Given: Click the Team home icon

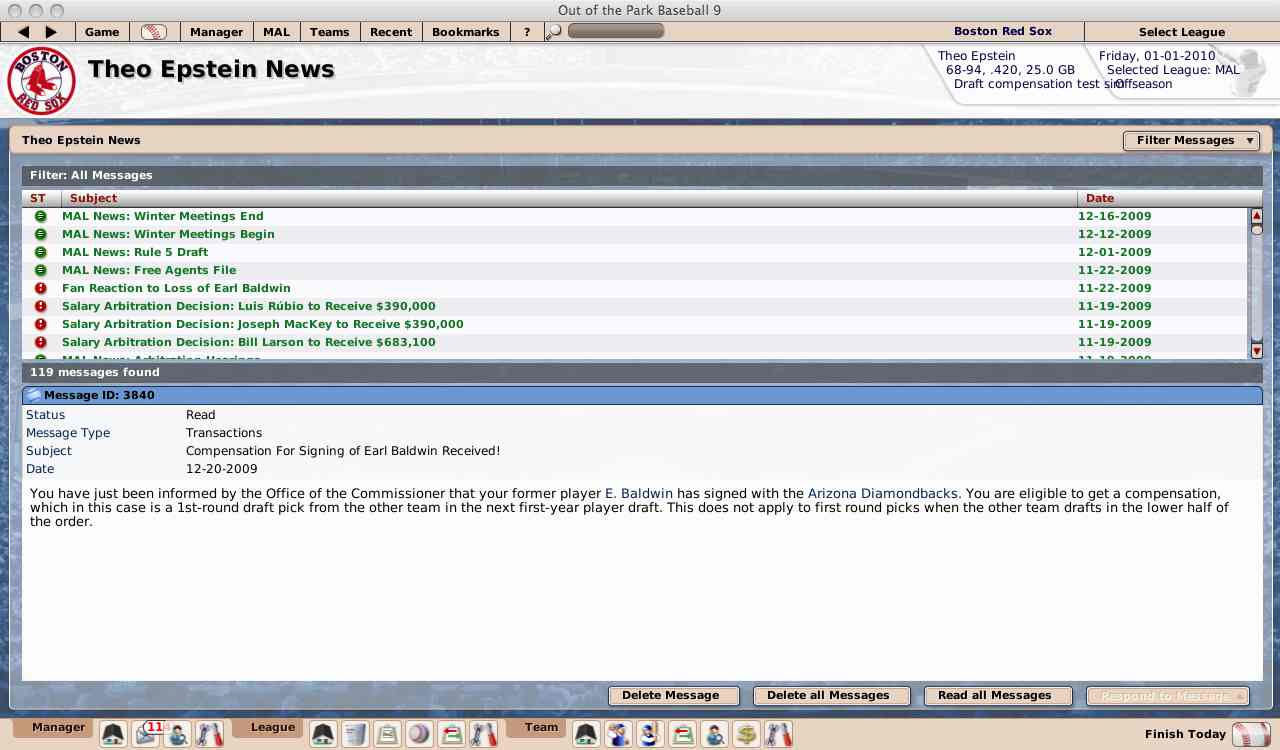Looking at the screenshot, I should click(x=586, y=735).
